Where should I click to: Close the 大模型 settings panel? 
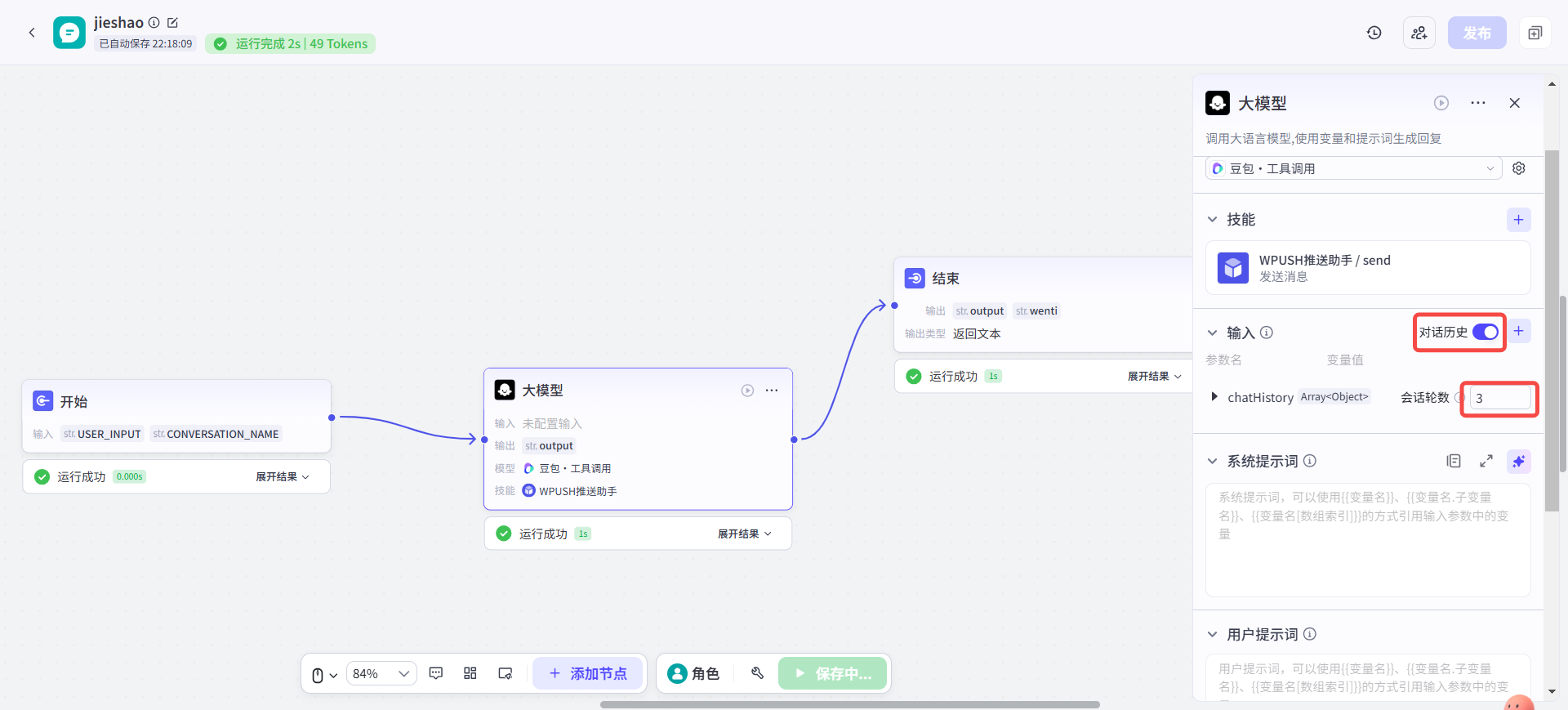pyautogui.click(x=1515, y=103)
